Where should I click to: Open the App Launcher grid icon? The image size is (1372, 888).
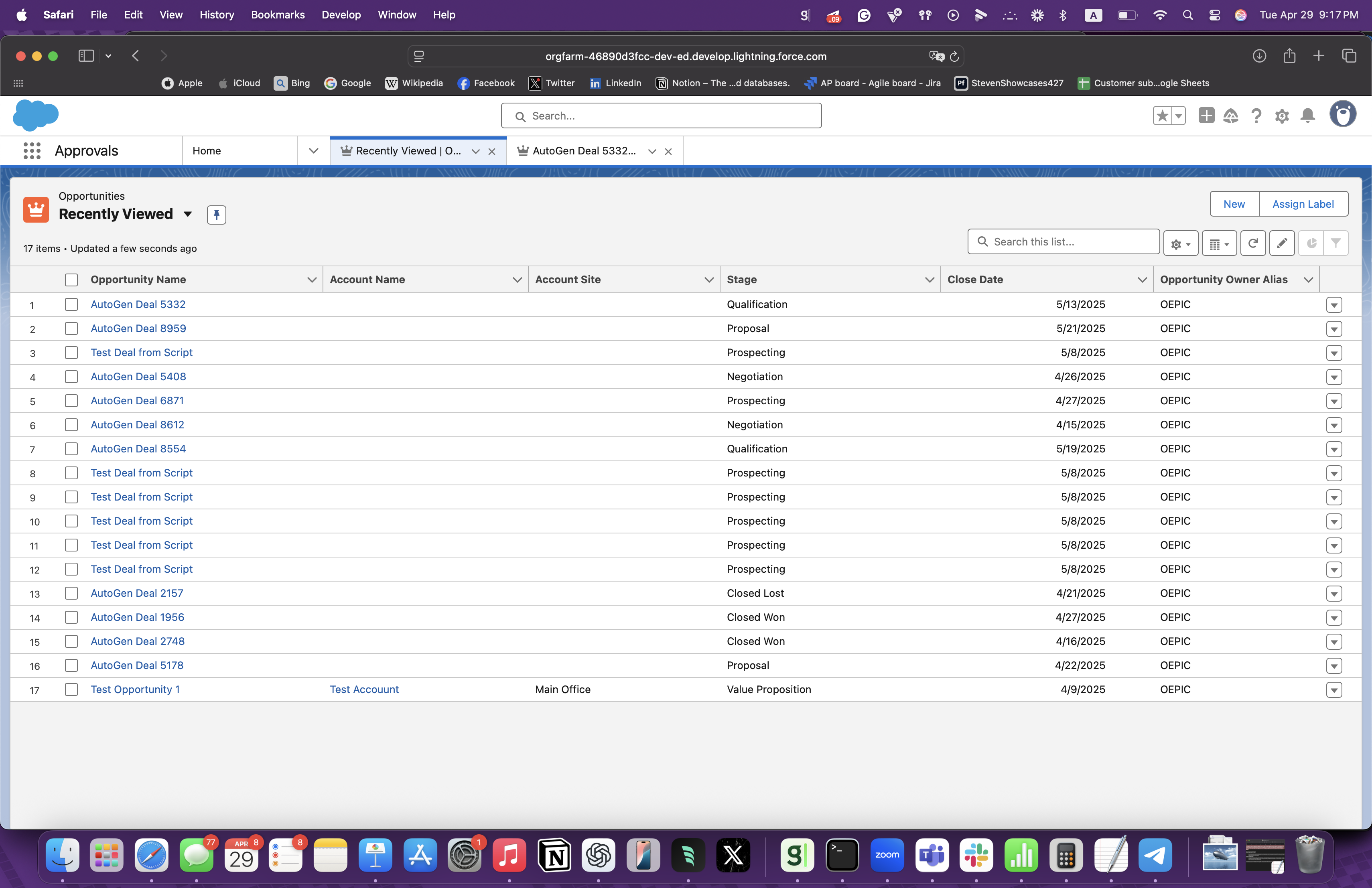coord(32,151)
